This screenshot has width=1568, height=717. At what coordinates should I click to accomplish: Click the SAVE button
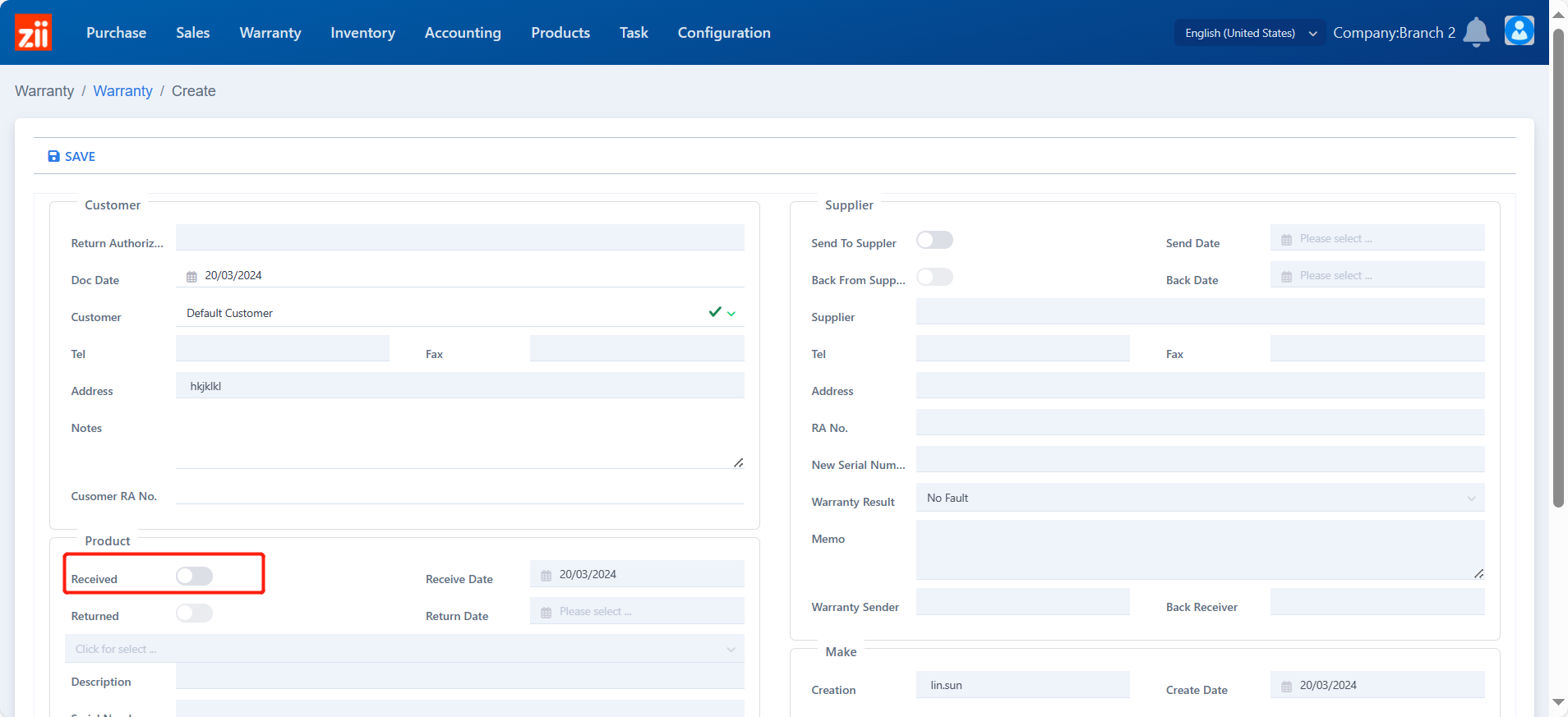pos(71,156)
